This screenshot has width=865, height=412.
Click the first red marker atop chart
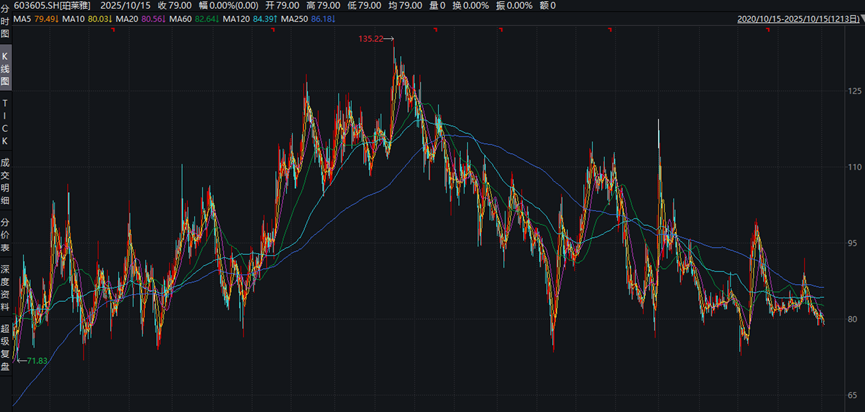click(111, 30)
